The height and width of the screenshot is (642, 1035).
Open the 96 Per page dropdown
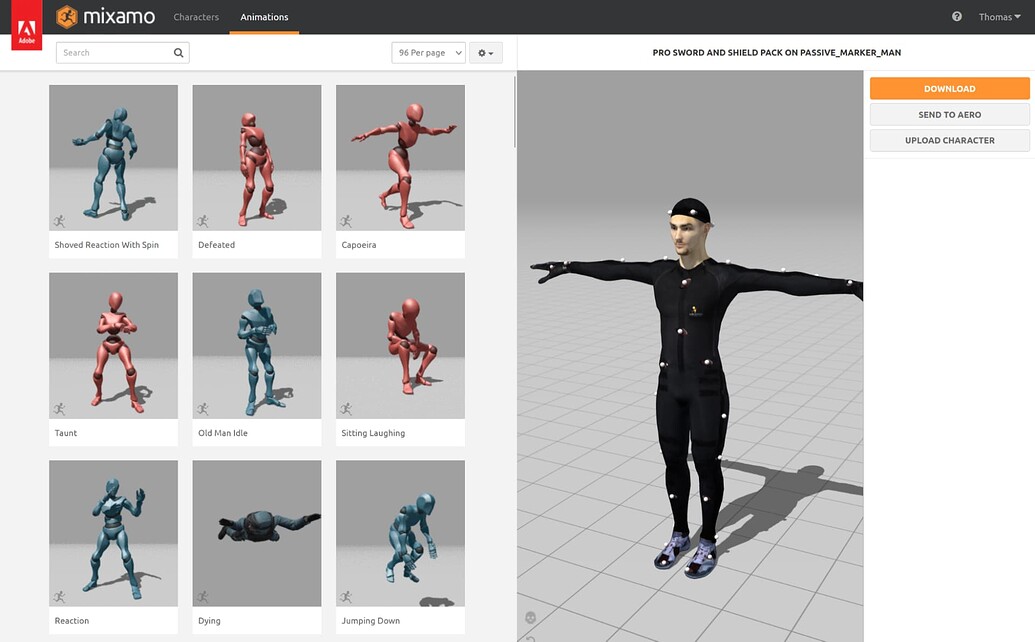[428, 52]
